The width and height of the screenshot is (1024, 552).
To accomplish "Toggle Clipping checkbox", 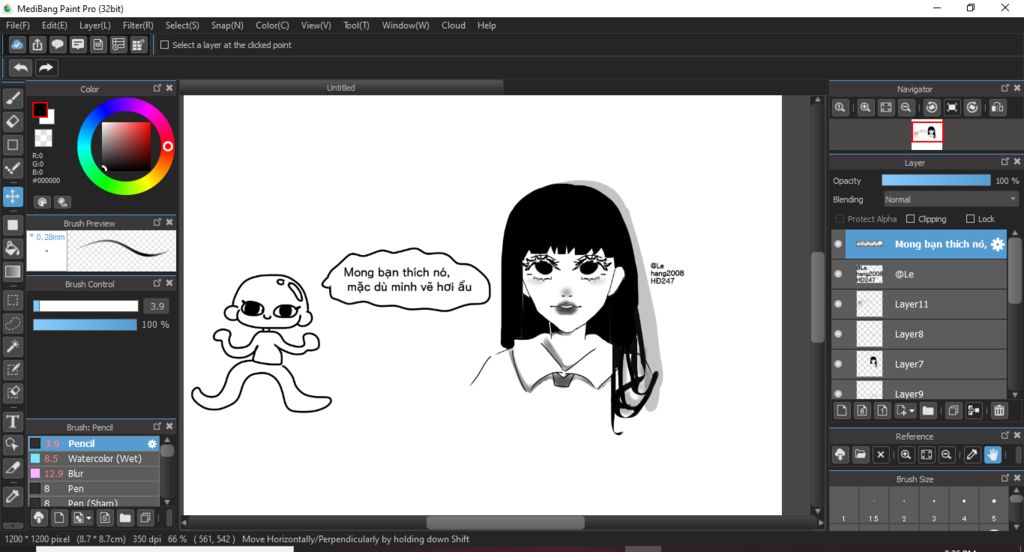I will pos(910,219).
